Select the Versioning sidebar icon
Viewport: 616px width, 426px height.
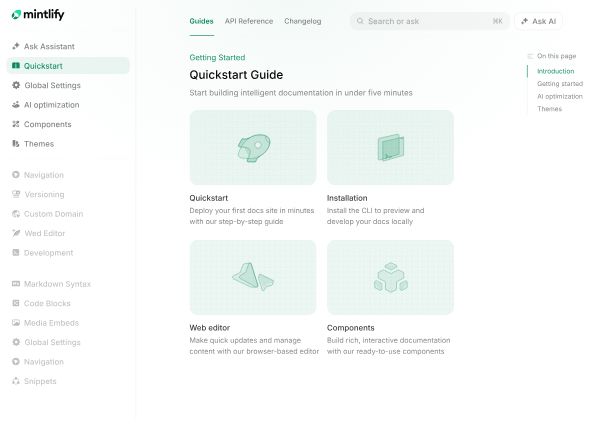pyautogui.click(x=16, y=194)
